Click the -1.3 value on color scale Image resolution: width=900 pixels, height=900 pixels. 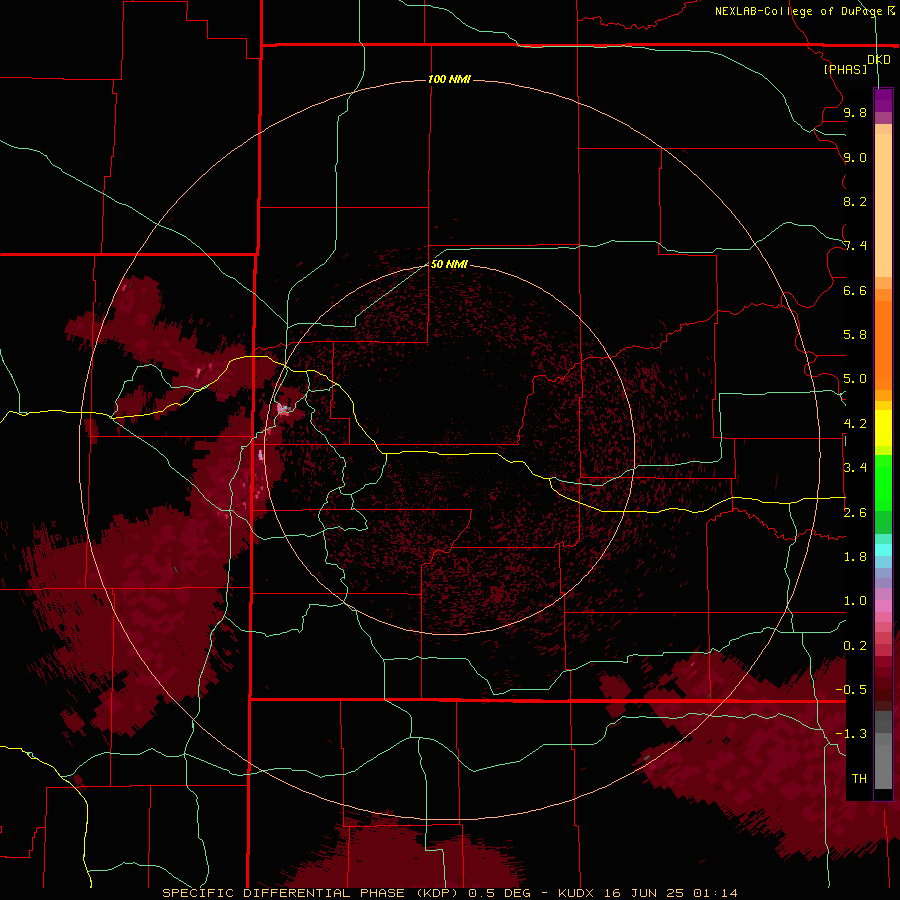[851, 734]
